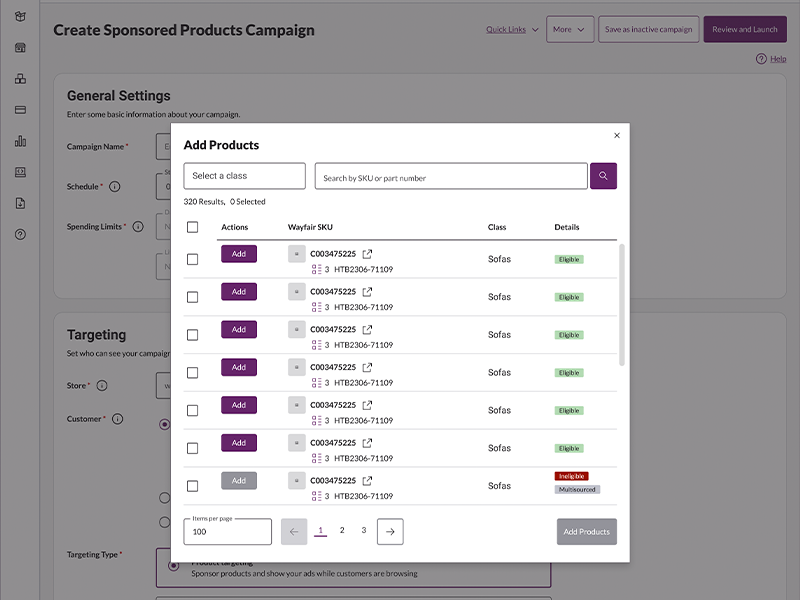This screenshot has height=600, width=800.
Task: Click the 320 Results text
Action: pyautogui.click(x=204, y=202)
